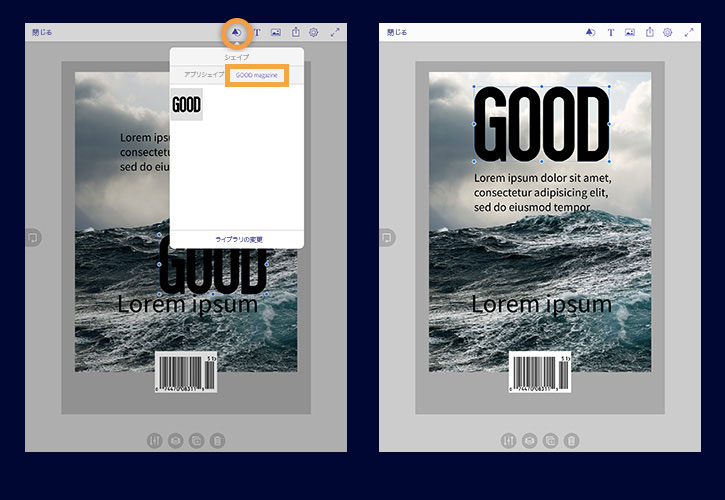Open the Settings gear in the right-hand toolbar

pos(667,32)
